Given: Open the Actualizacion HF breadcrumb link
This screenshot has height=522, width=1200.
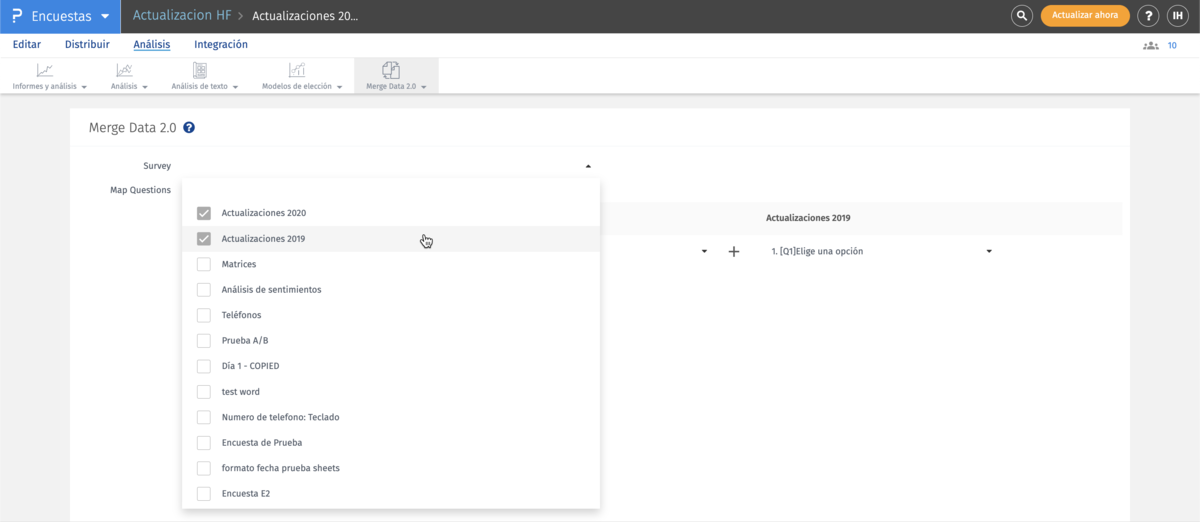Looking at the screenshot, I should (180, 16).
